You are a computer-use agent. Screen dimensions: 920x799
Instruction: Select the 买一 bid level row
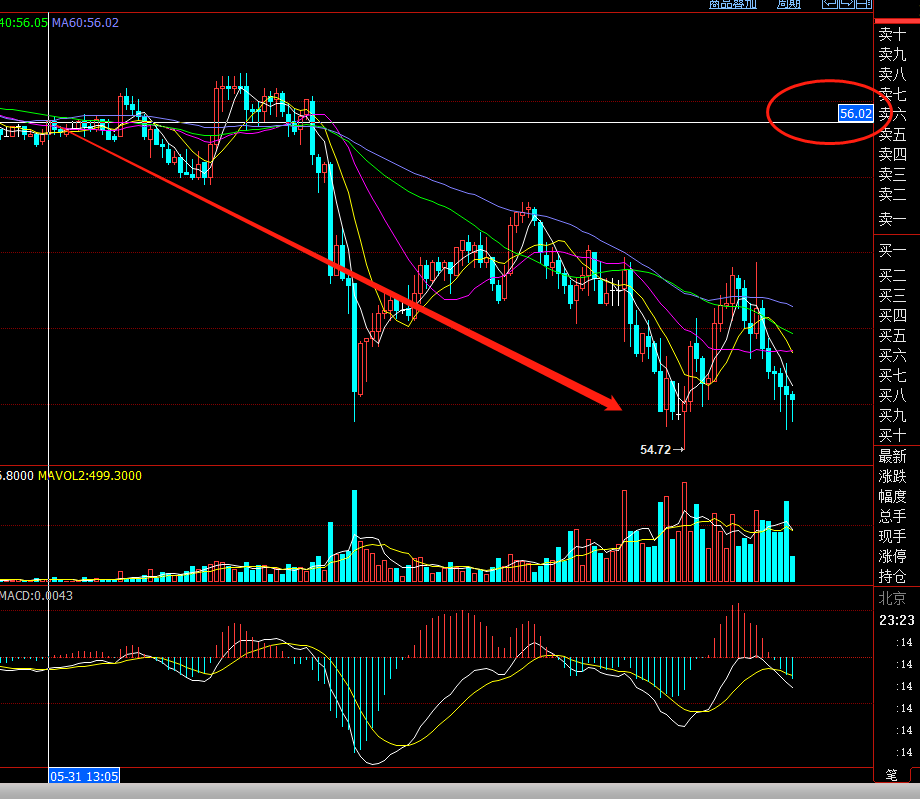tap(892, 250)
